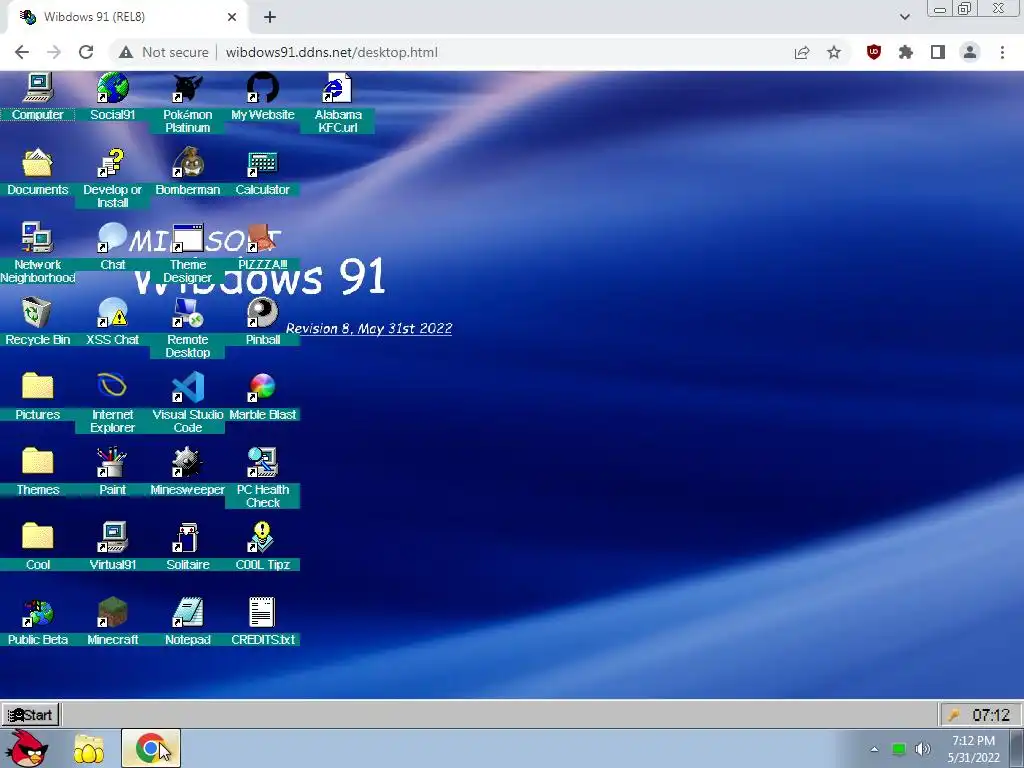Click the key icon in Wibdows tray

[953, 715]
